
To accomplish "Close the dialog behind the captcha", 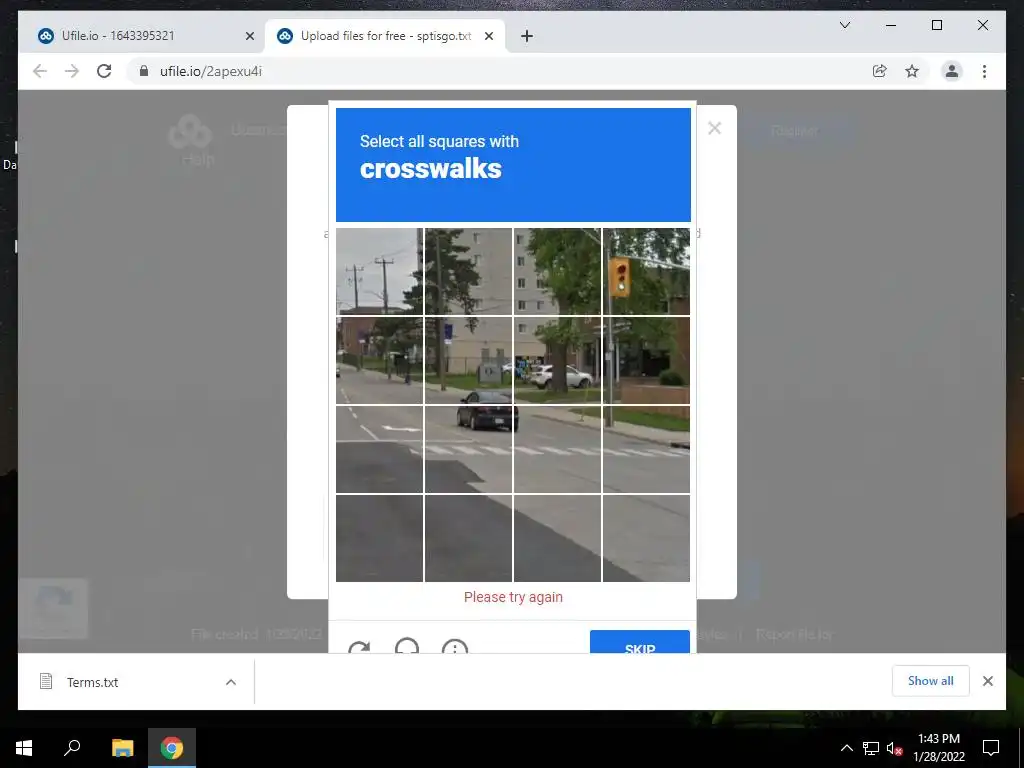I will (x=714, y=128).
